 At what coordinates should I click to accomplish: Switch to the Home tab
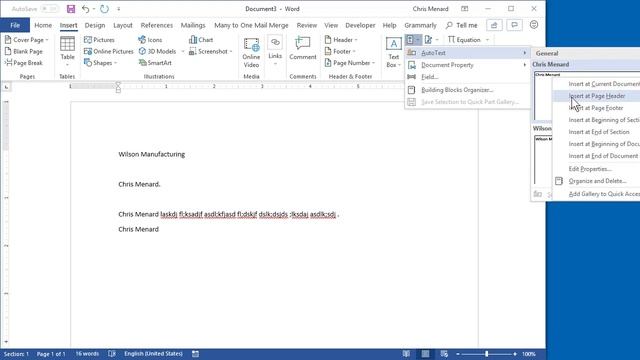coord(43,25)
